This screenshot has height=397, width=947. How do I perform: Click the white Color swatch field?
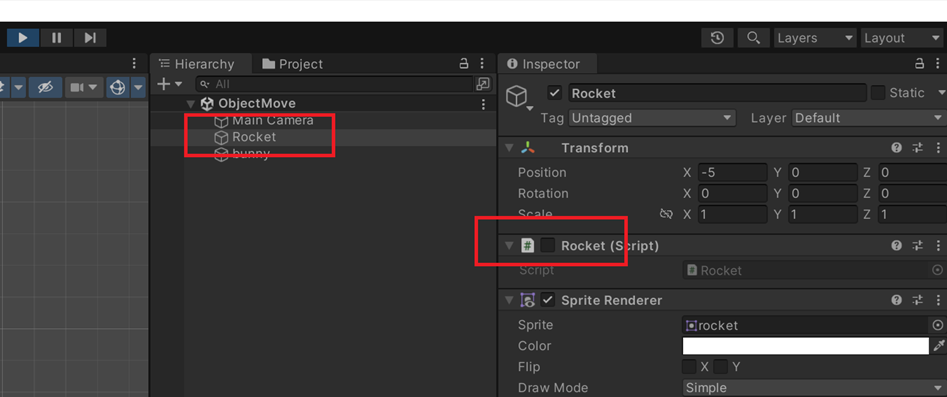coord(806,346)
